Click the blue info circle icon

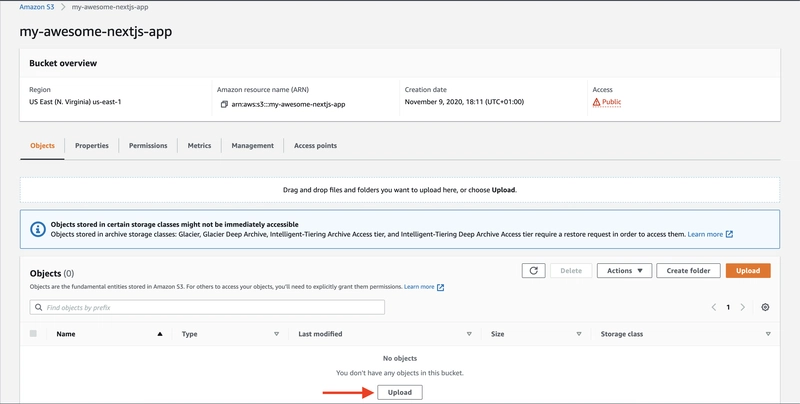pyautogui.click(x=38, y=229)
